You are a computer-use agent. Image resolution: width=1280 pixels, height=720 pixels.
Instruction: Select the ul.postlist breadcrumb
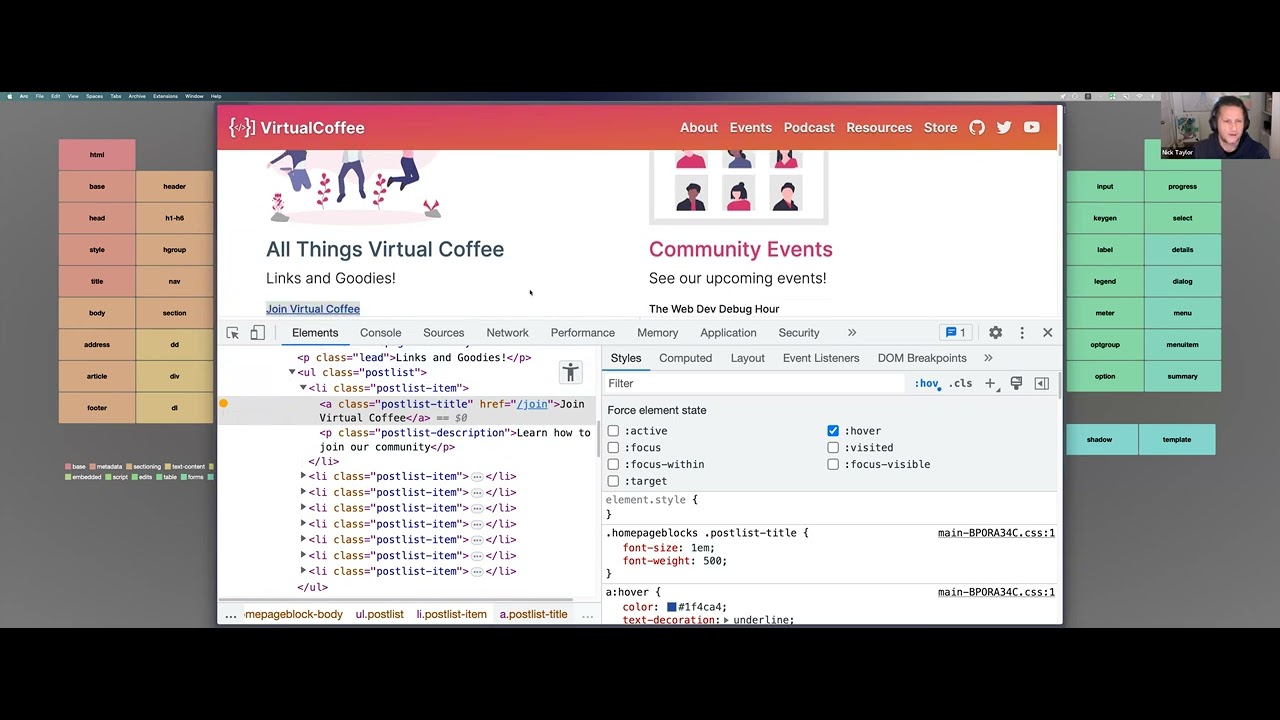[x=379, y=615]
